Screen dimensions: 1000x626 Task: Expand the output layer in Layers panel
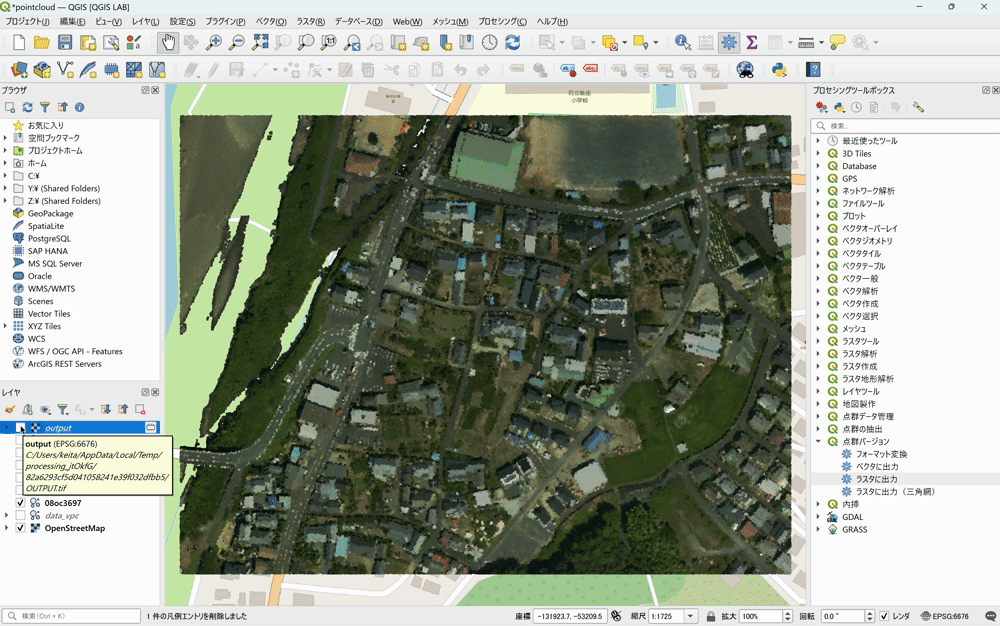point(6,428)
